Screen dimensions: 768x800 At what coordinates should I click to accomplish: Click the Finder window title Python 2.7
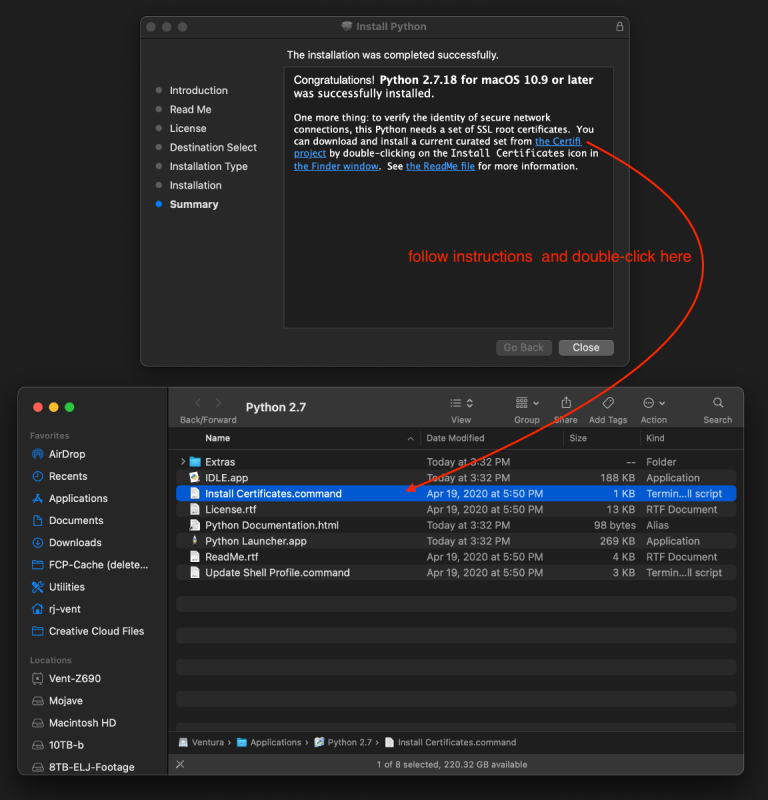(x=276, y=407)
